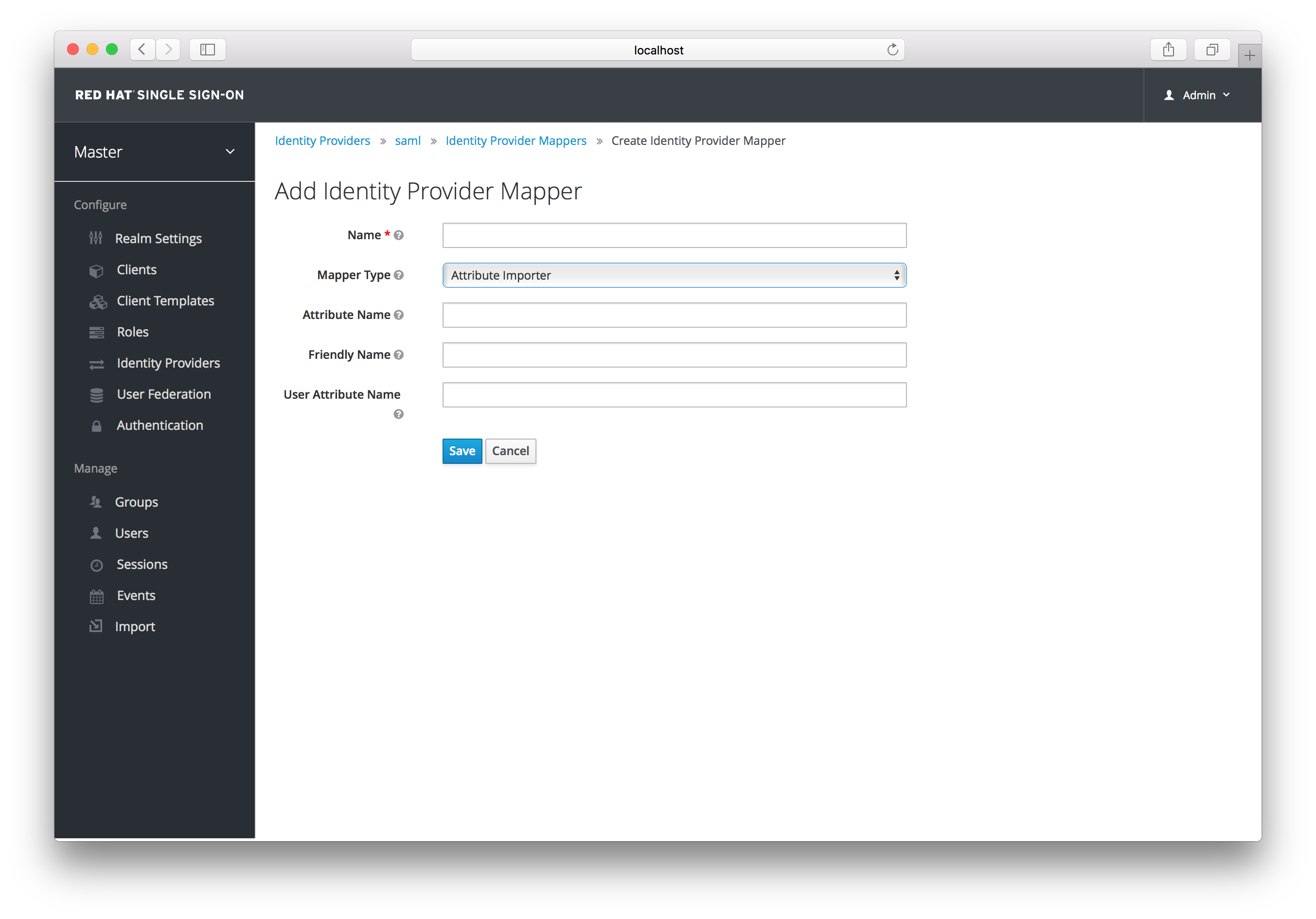Screen dimensions: 1316x919
Task: Click the Clients icon
Action: 97,269
